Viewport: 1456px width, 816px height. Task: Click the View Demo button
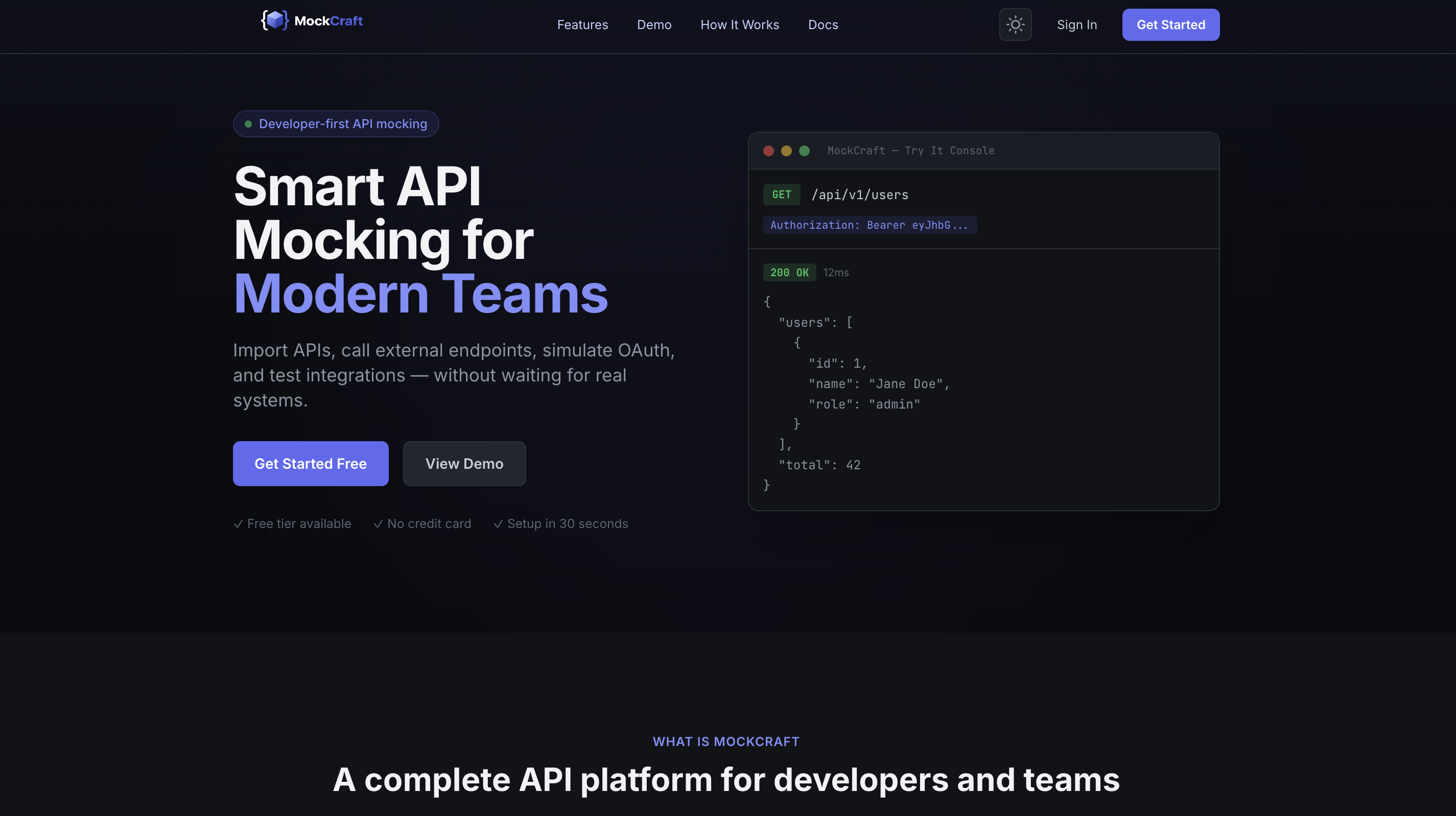pyautogui.click(x=464, y=463)
